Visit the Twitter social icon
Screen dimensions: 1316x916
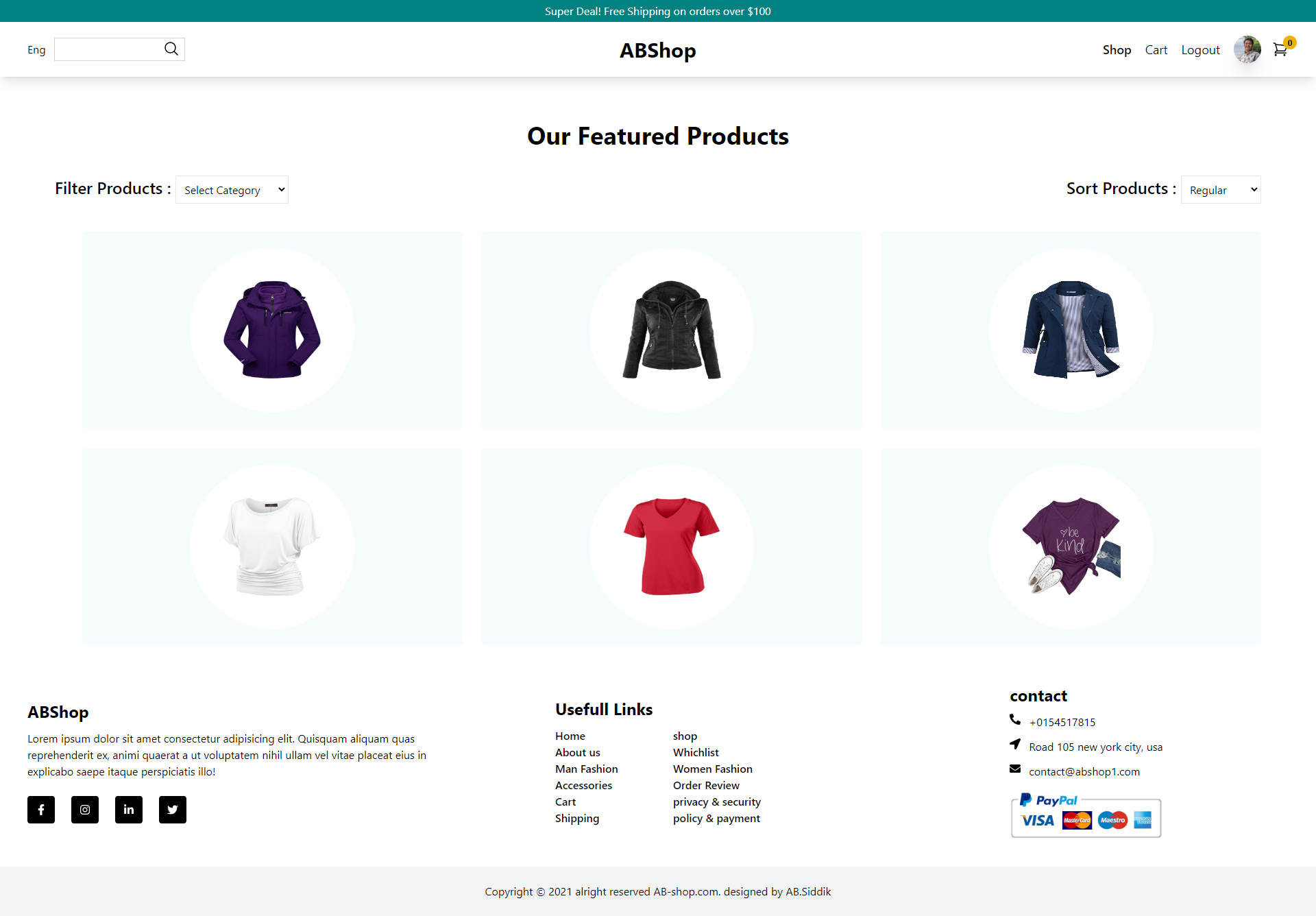click(172, 810)
